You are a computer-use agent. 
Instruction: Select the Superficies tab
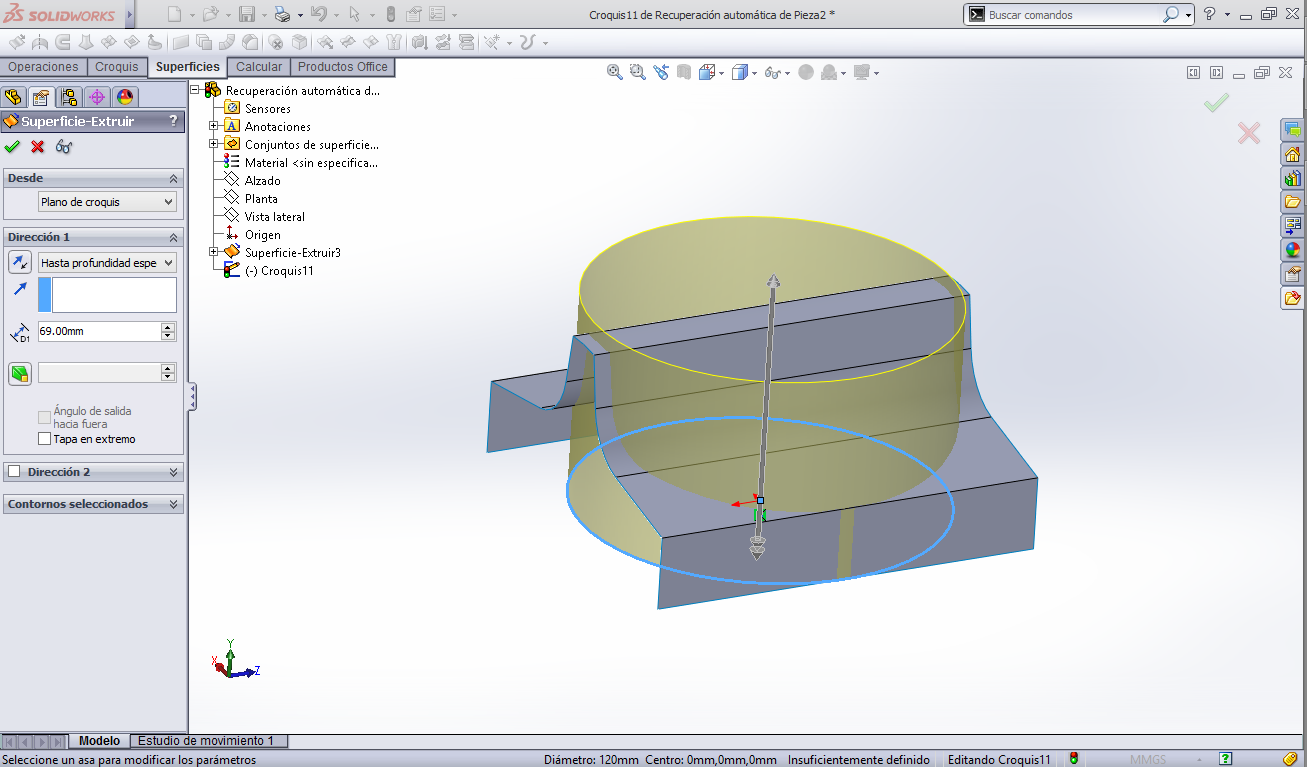(x=187, y=67)
